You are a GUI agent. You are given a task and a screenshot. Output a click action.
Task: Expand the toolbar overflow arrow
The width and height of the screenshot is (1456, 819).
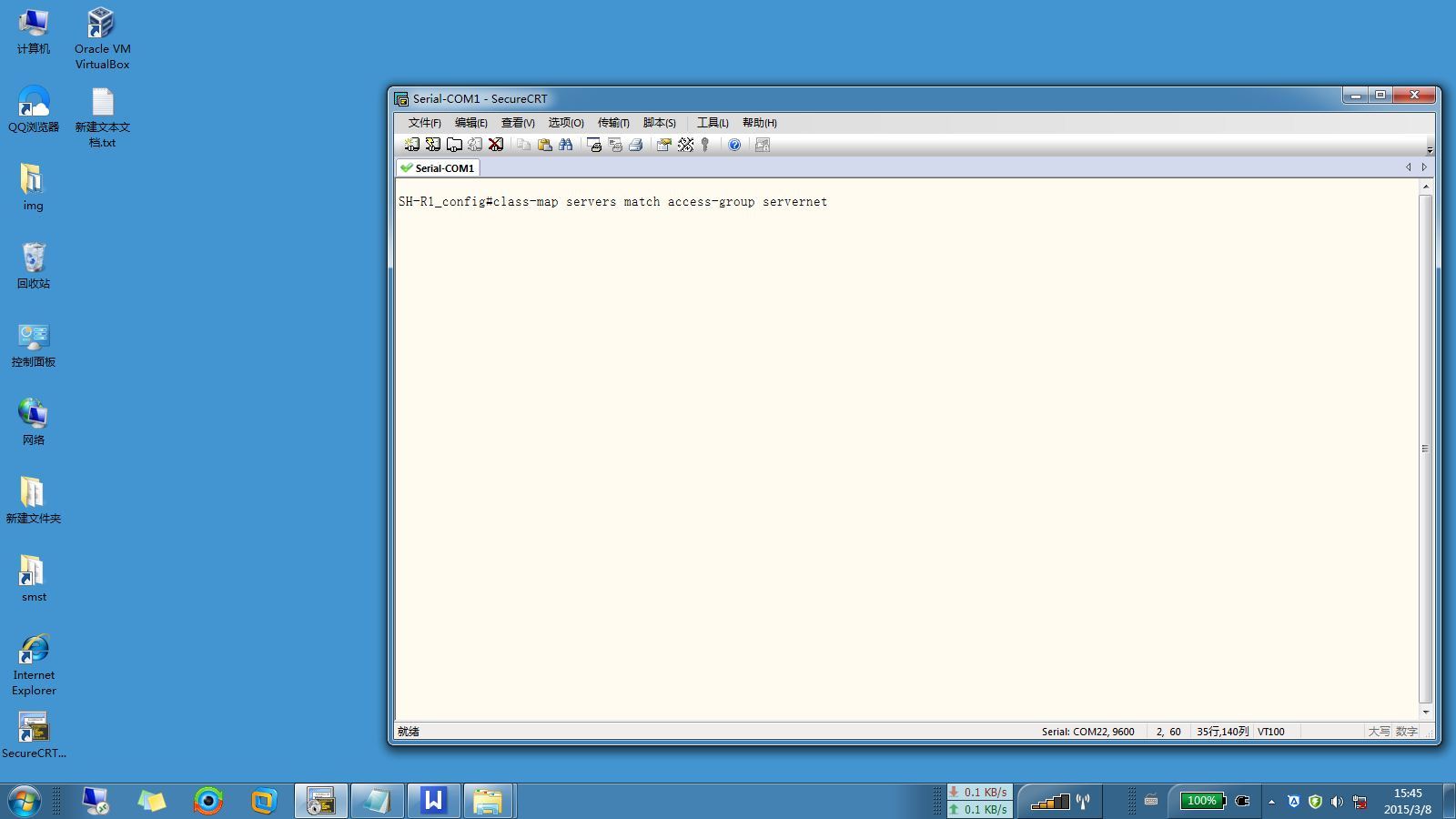point(1430,150)
